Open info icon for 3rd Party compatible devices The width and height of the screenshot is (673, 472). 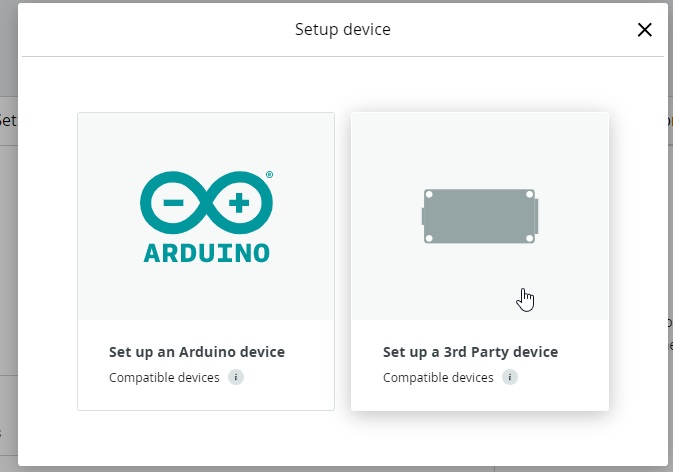[510, 377]
